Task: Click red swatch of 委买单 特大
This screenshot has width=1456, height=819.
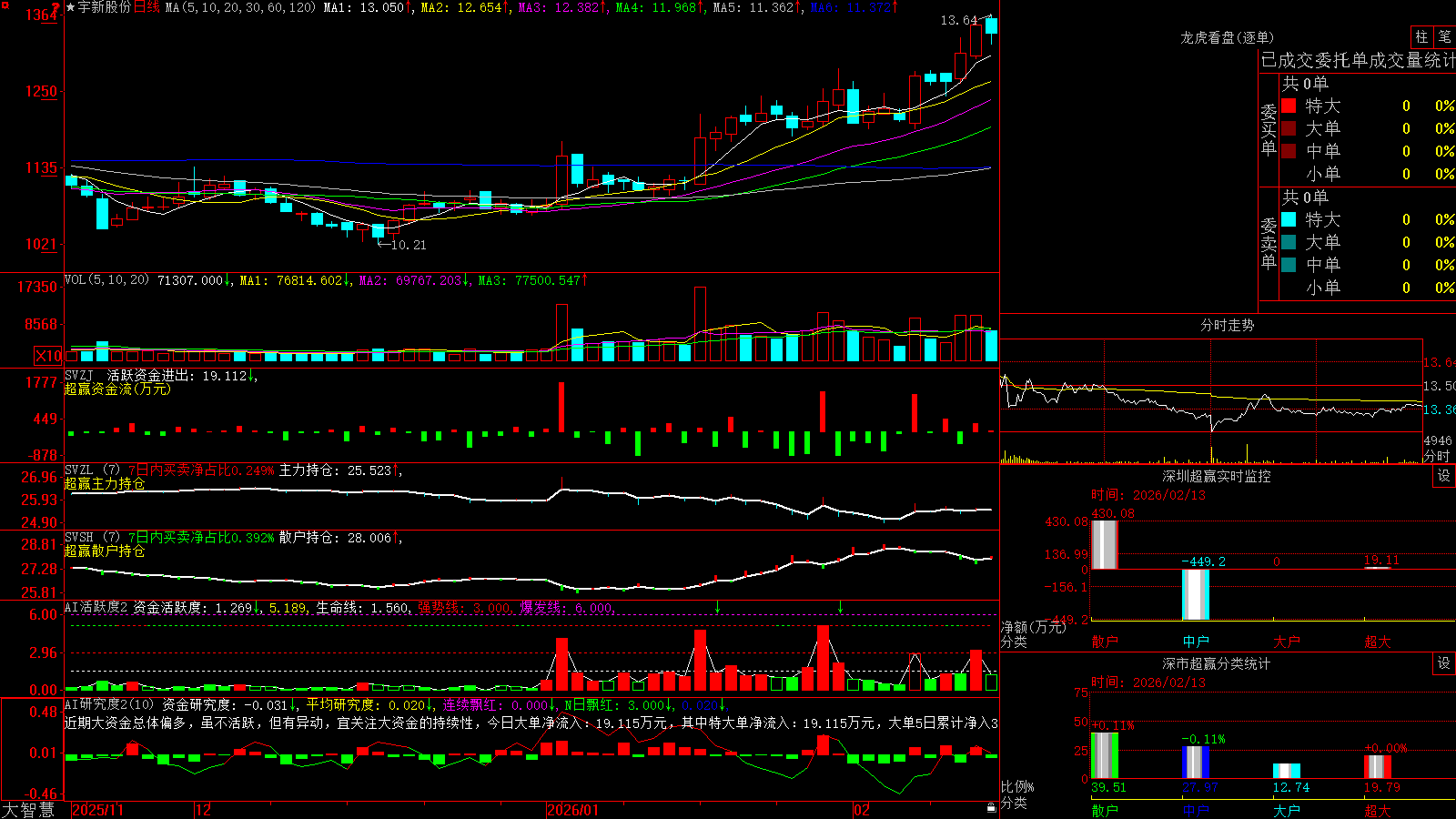Action: pyautogui.click(x=1289, y=106)
